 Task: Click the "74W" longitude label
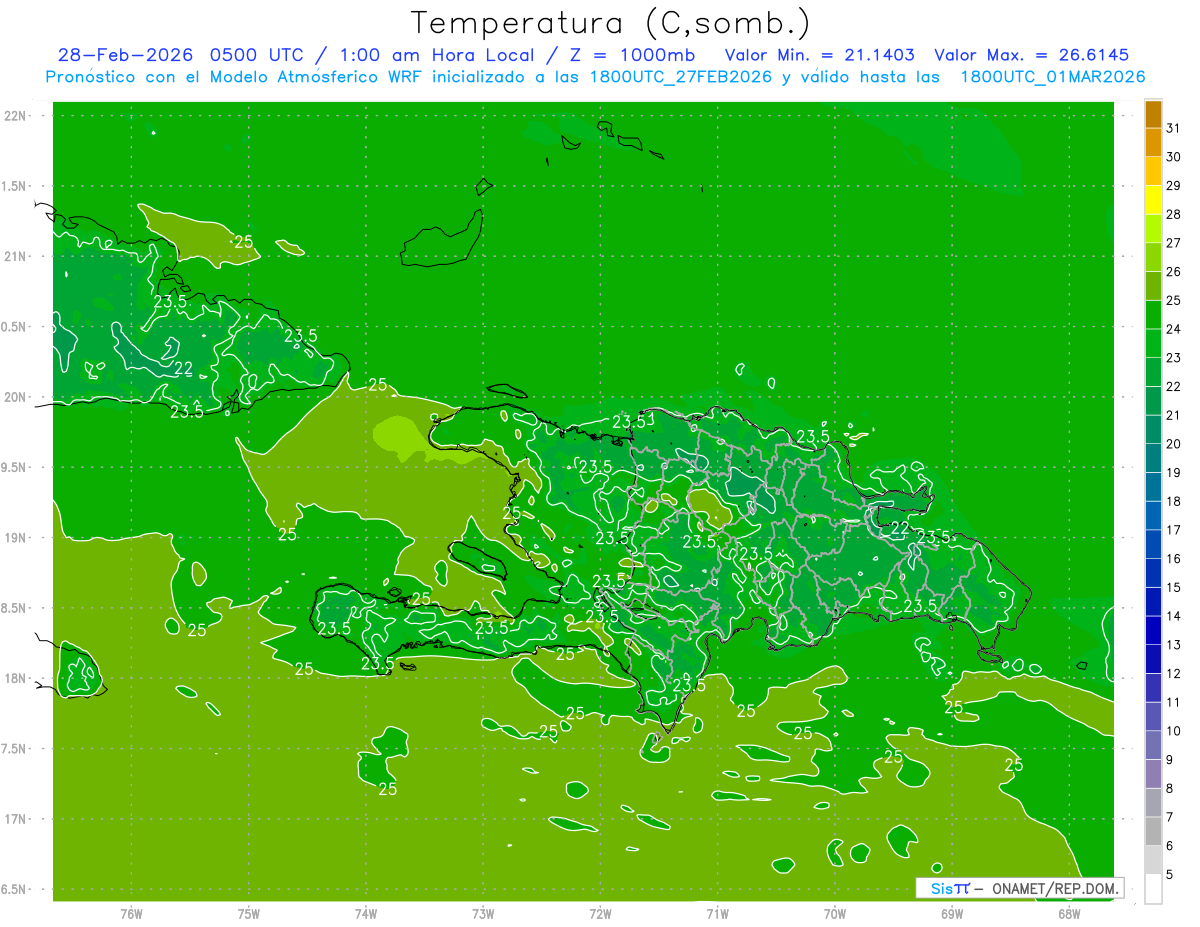[366, 914]
